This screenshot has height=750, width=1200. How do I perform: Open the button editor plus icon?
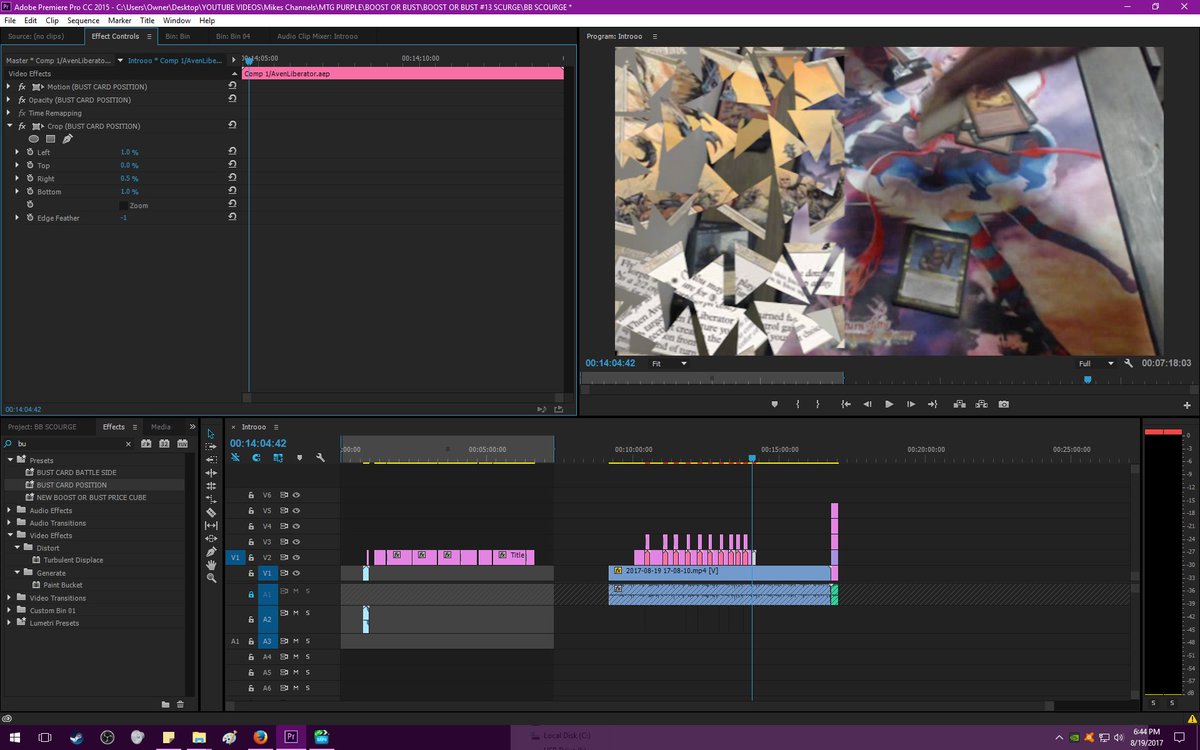click(1188, 405)
